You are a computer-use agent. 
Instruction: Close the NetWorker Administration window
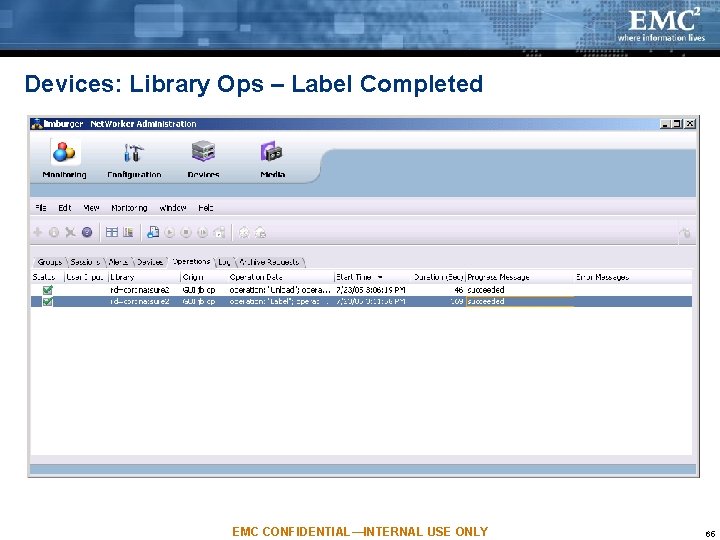(x=690, y=124)
